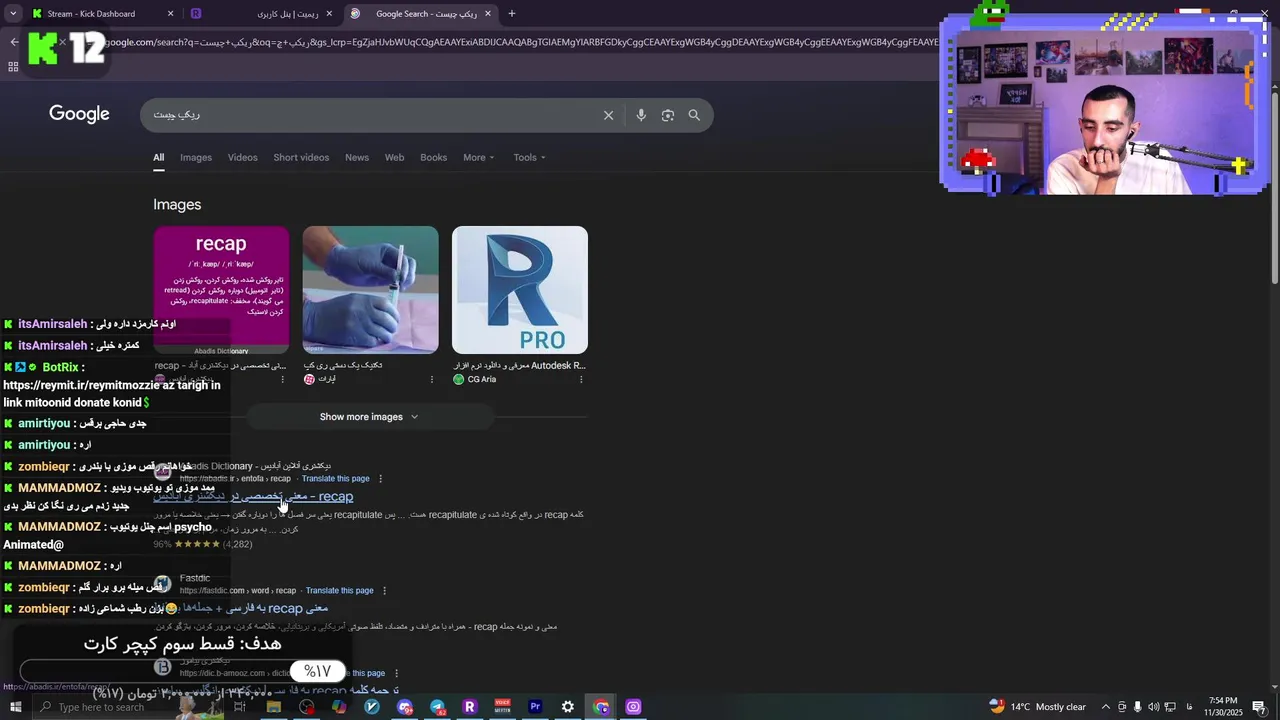Open the Autodesk R PRO image thumbnail
This screenshot has height=720, width=1280.
point(520,290)
